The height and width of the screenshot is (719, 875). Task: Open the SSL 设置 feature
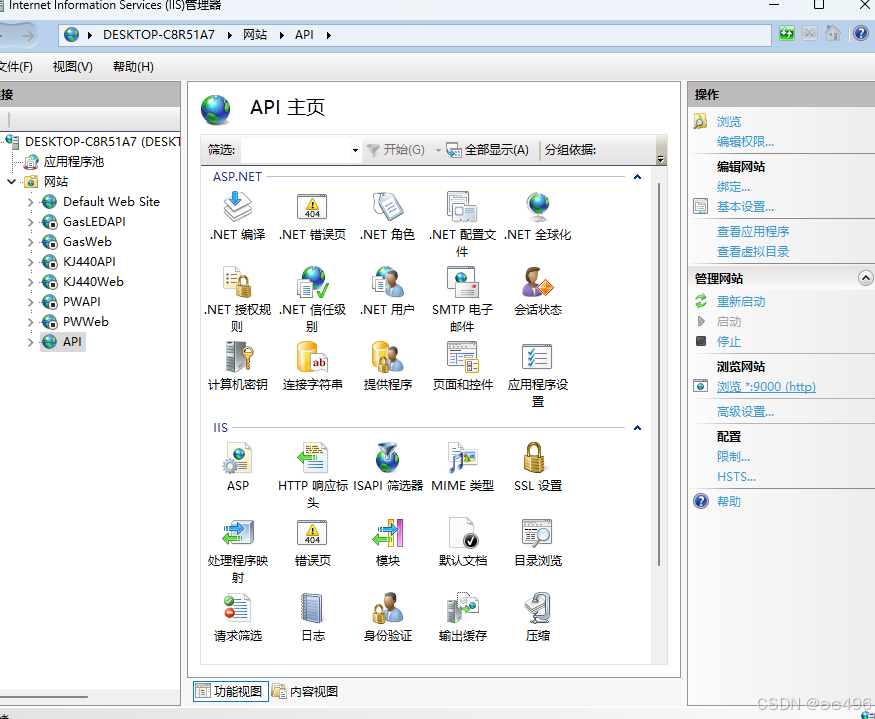[x=537, y=467]
